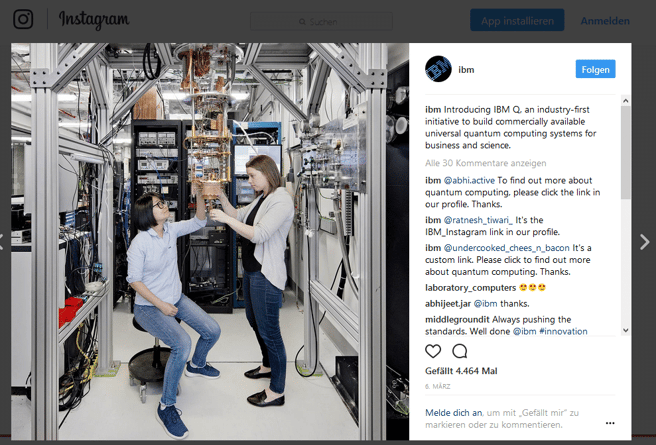Open the IBM profile avatar
This screenshot has width=656, height=445.
click(438, 69)
